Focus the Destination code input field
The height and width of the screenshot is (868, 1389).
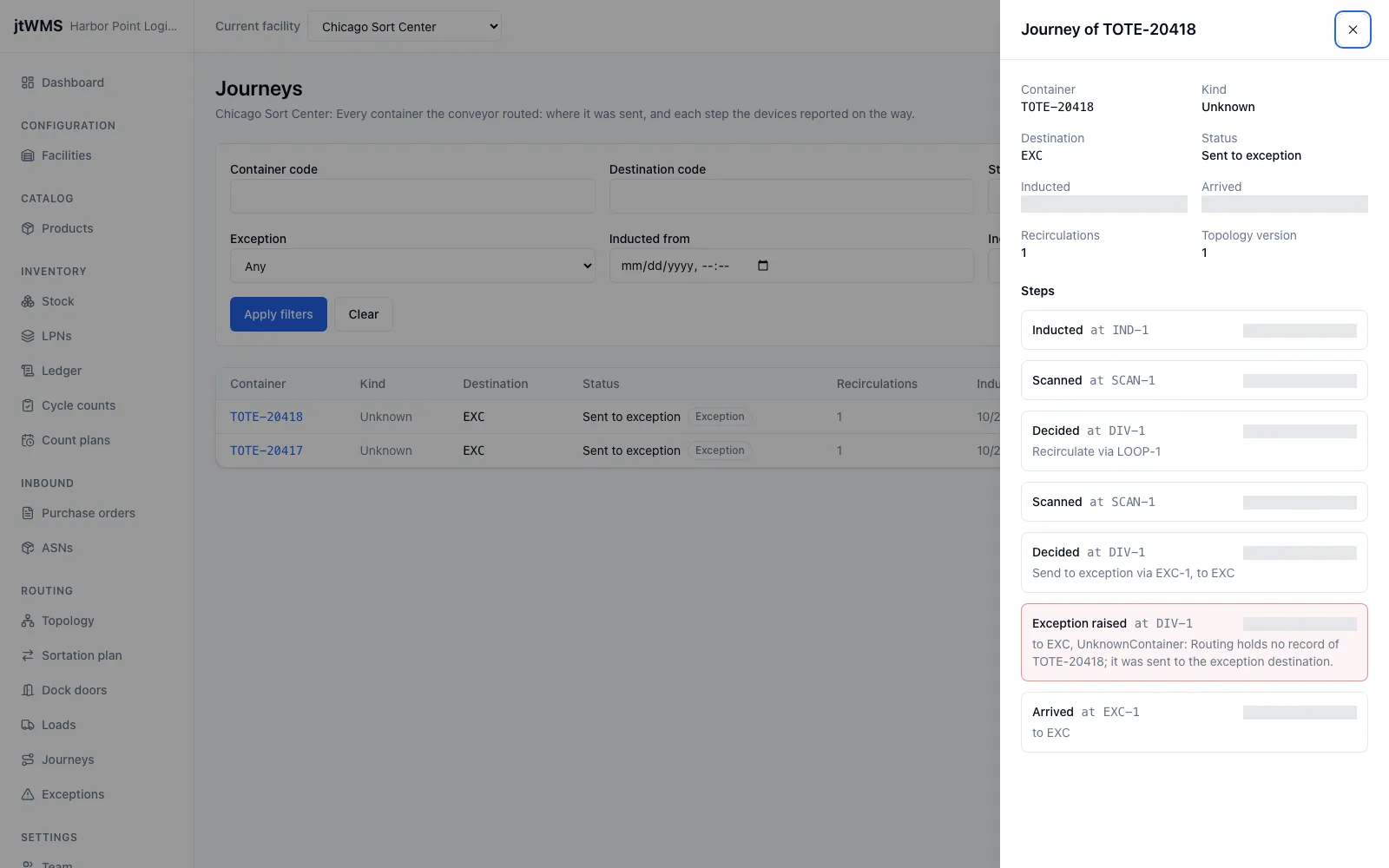point(792,196)
